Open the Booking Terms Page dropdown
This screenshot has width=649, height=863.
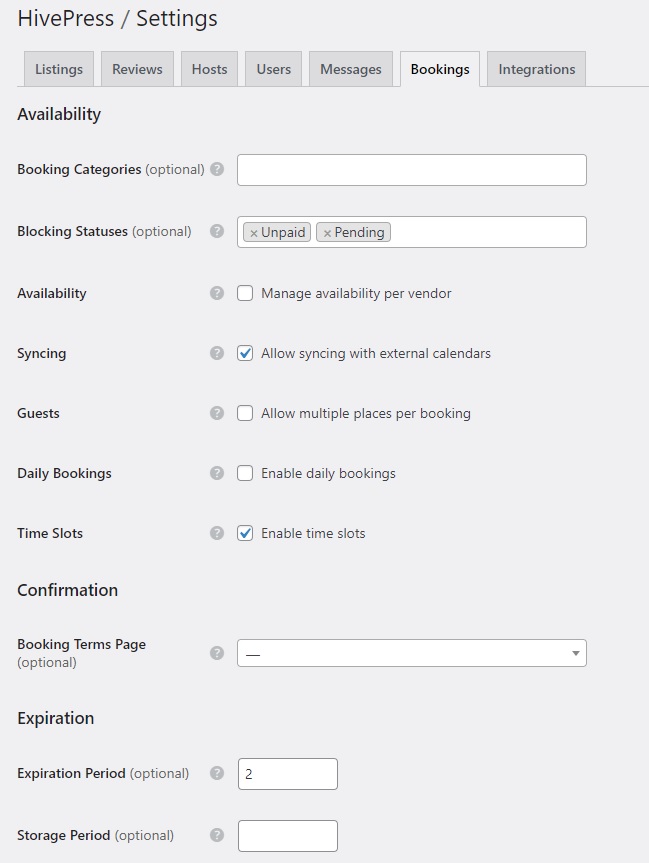coord(411,653)
